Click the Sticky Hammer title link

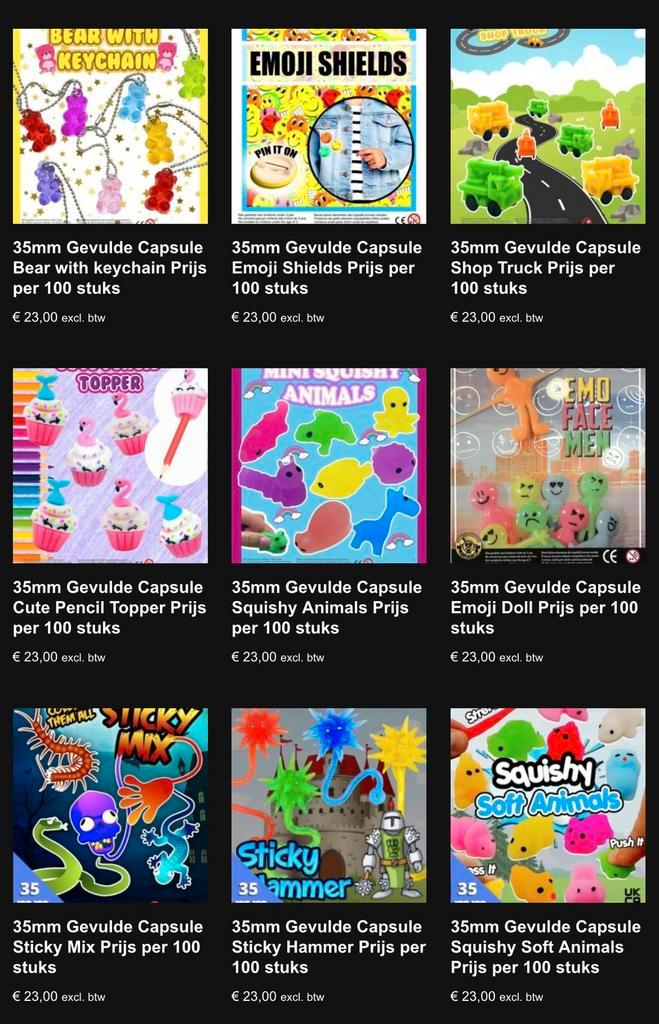[329, 947]
